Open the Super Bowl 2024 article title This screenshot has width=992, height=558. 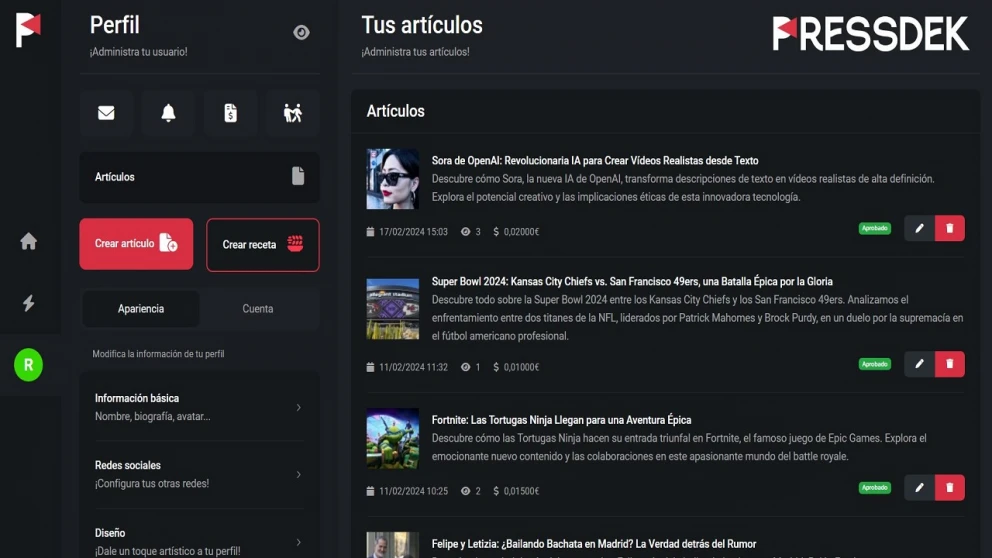[632, 282]
